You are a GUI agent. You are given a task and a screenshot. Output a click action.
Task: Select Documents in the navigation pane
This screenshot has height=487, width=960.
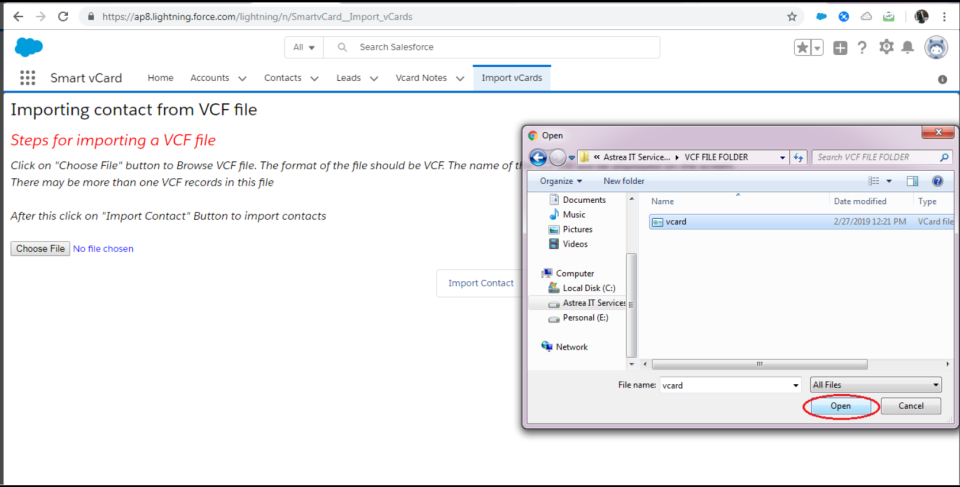pyautogui.click(x=577, y=200)
